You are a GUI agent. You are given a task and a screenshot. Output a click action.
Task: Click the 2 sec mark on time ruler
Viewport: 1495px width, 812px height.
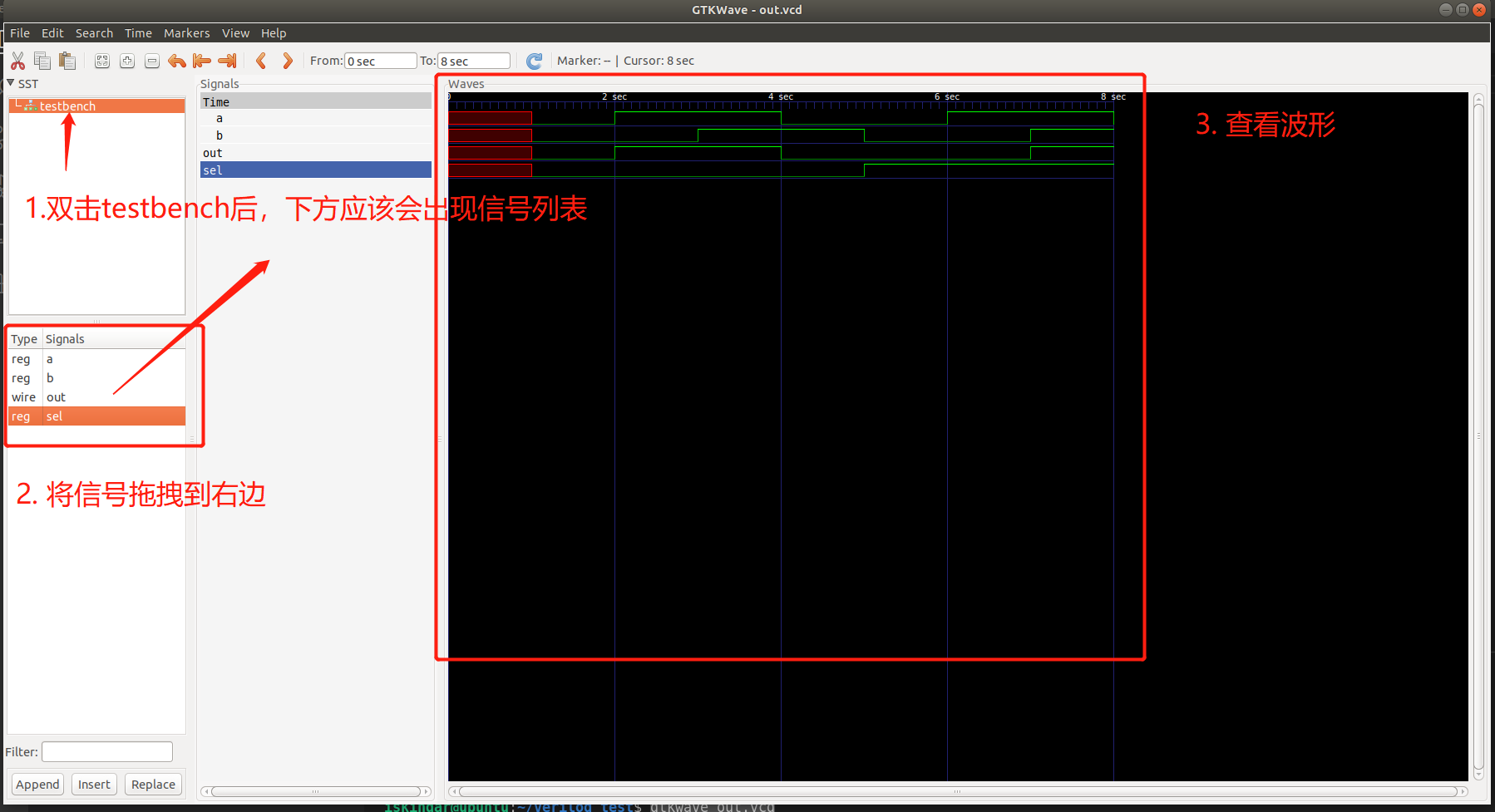pos(614,97)
